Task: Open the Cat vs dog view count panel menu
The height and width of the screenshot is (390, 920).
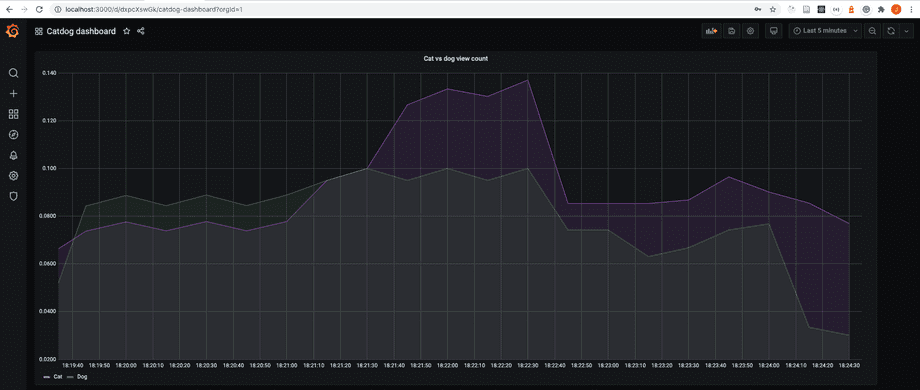Action: tap(455, 59)
